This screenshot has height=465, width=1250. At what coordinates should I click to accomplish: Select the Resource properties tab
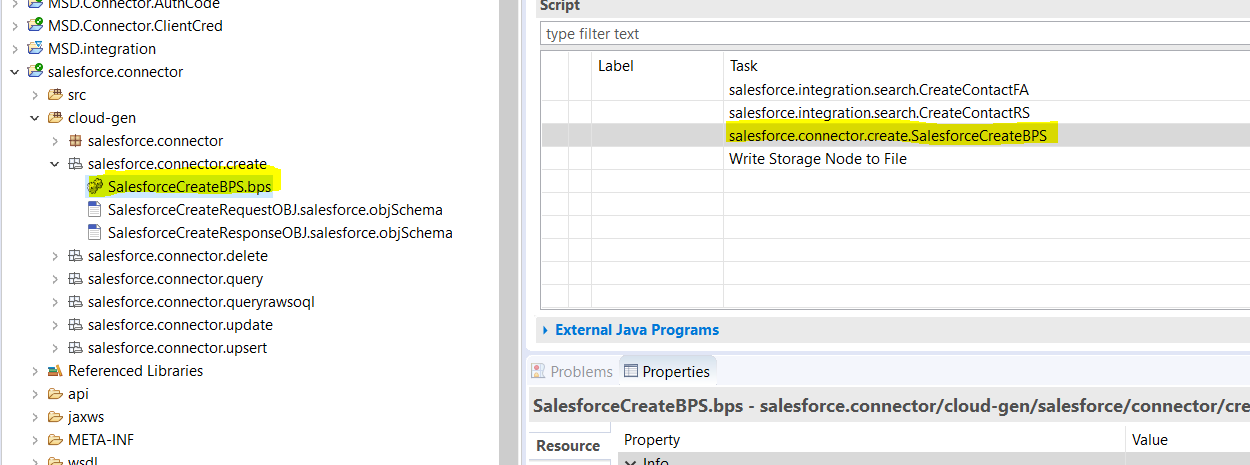click(568, 446)
